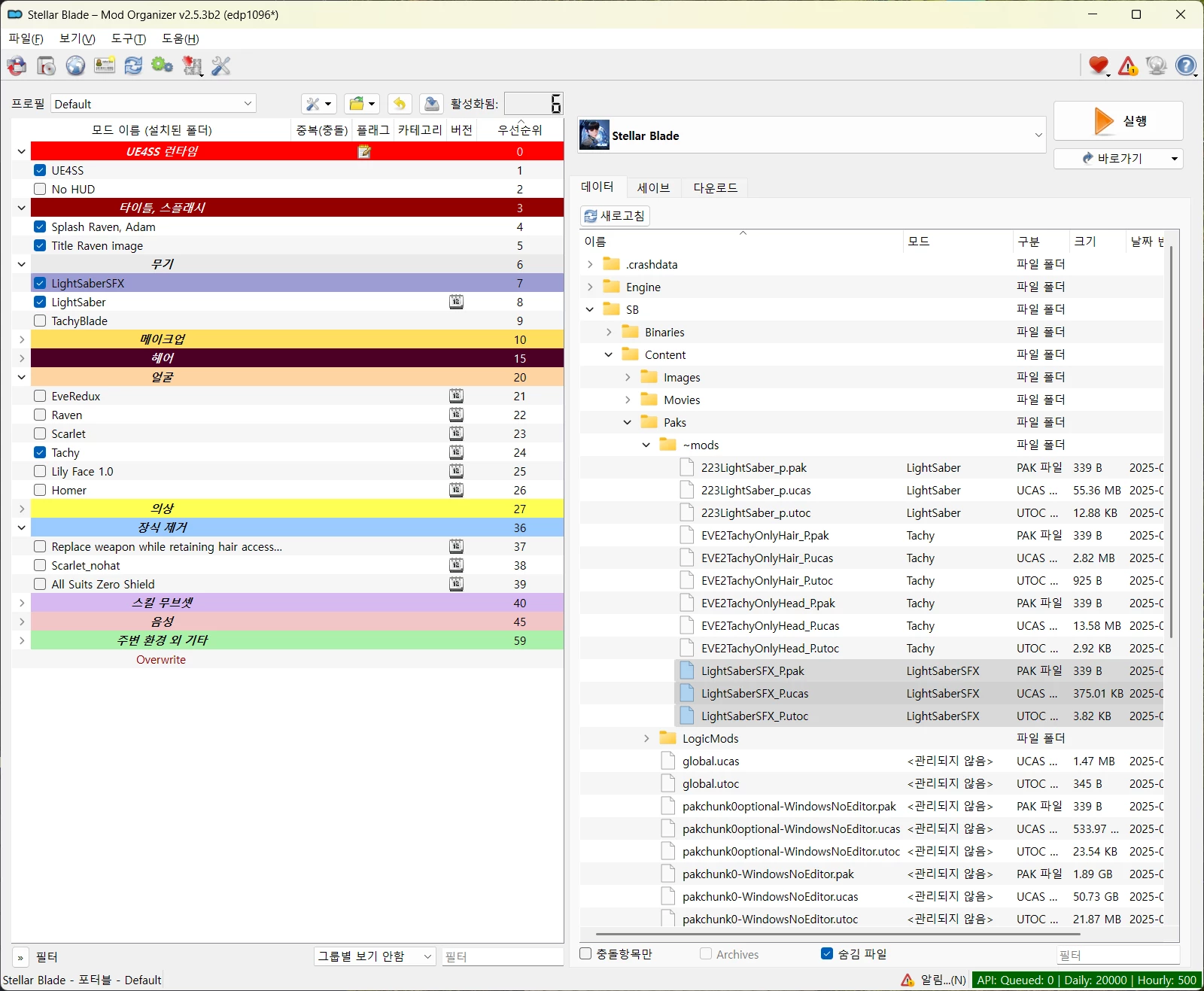Enable the No HUD mod checkbox
This screenshot has height=991, width=1204.
click(40, 189)
